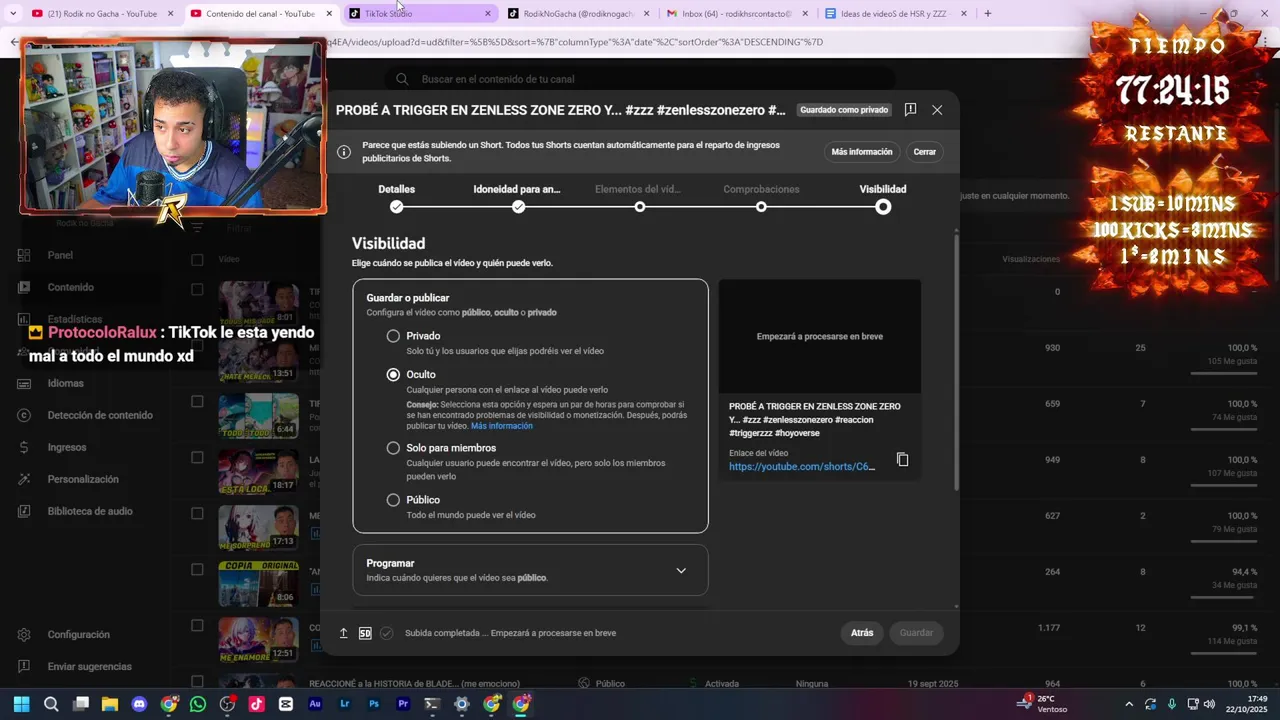
Task: Launch Adobe Premiere Pro from the taskbar
Action: (x=403, y=704)
